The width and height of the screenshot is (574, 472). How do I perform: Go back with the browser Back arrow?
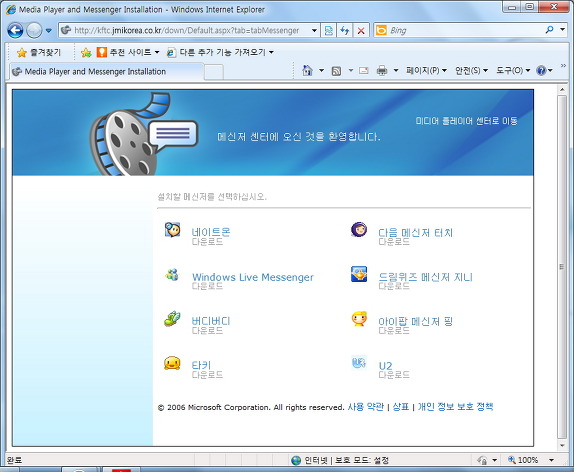15,30
